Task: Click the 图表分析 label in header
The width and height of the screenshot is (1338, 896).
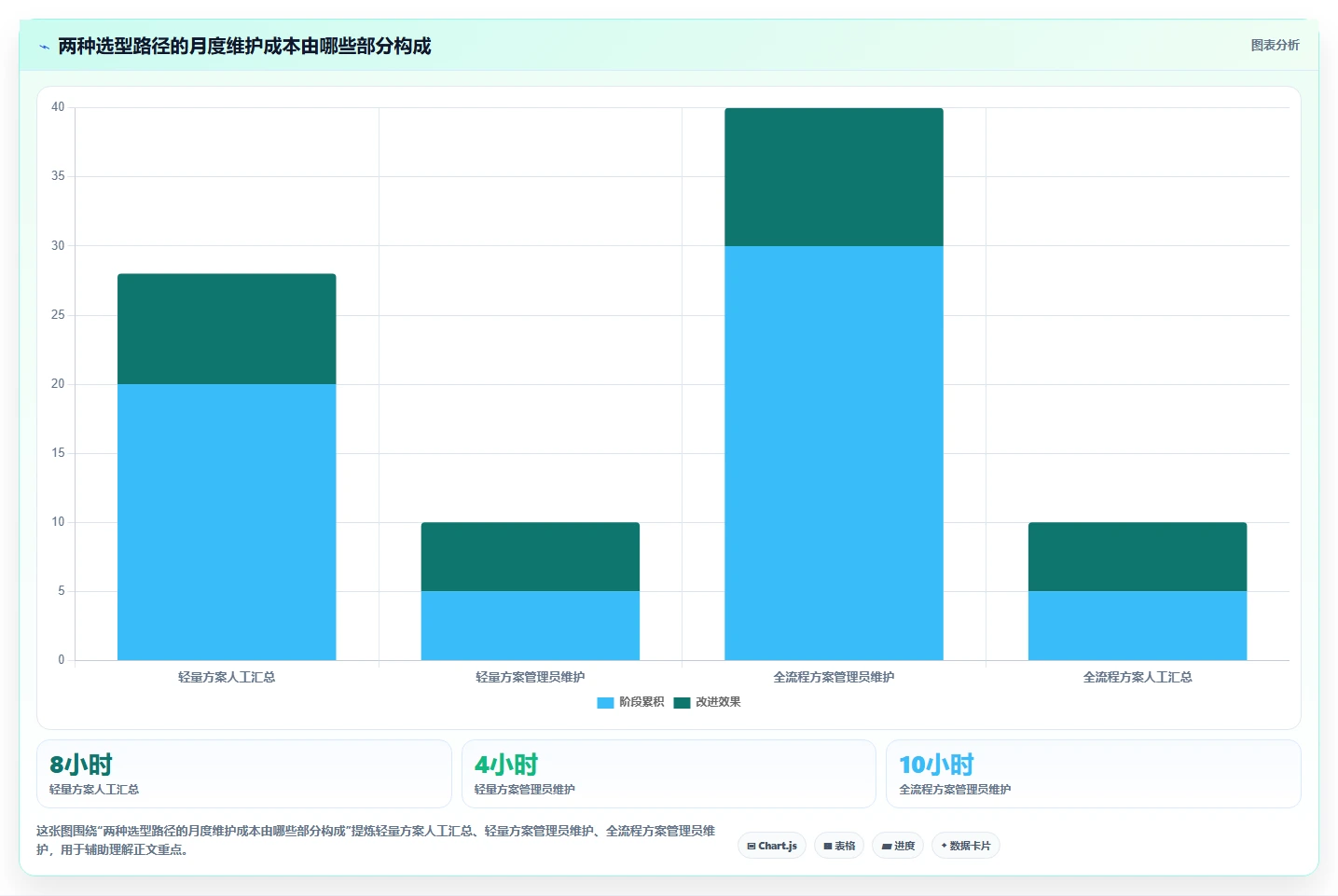Action: click(1275, 45)
